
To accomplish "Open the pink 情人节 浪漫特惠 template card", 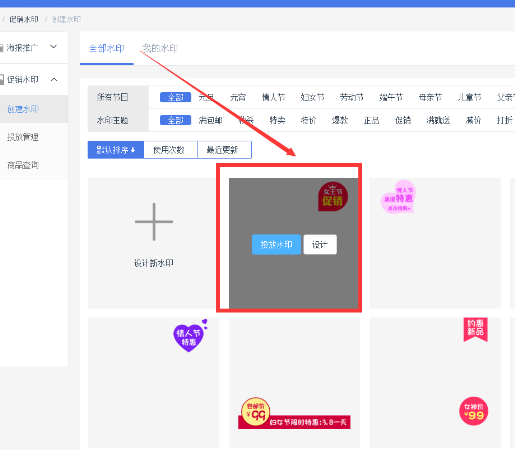I will pyautogui.click(x=435, y=243).
